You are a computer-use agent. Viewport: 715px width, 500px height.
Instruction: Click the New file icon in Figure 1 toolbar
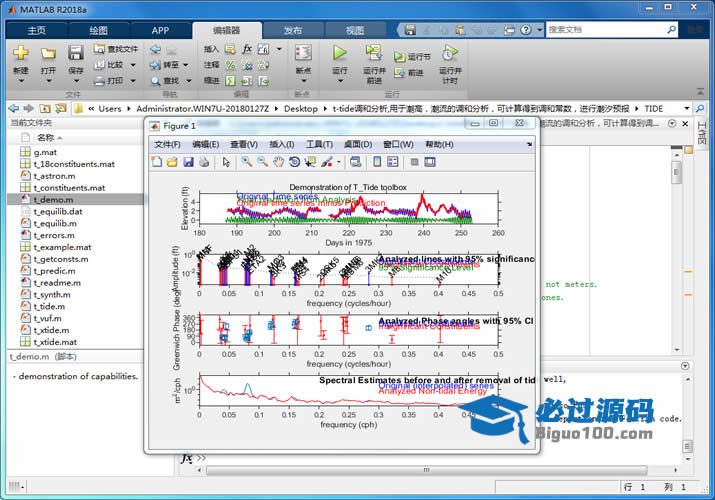pyautogui.click(x=157, y=162)
